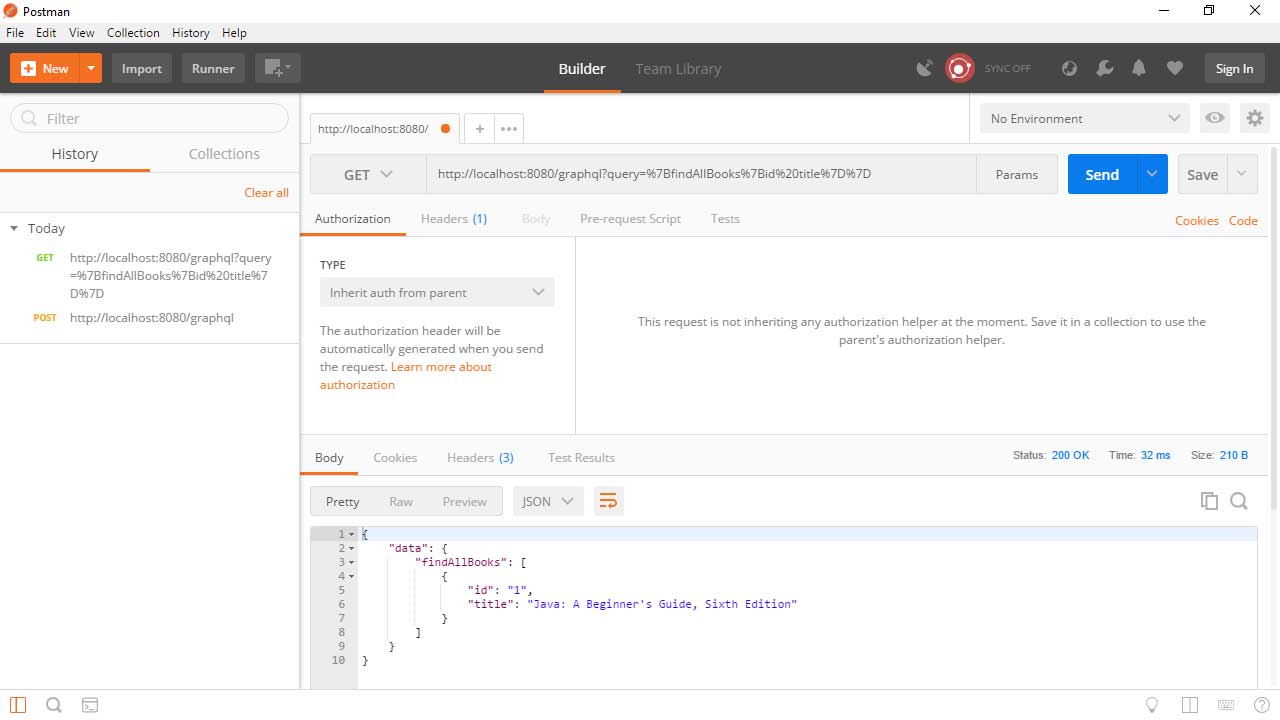Click the request URL field
Screen dimensions: 1280x720
point(701,174)
